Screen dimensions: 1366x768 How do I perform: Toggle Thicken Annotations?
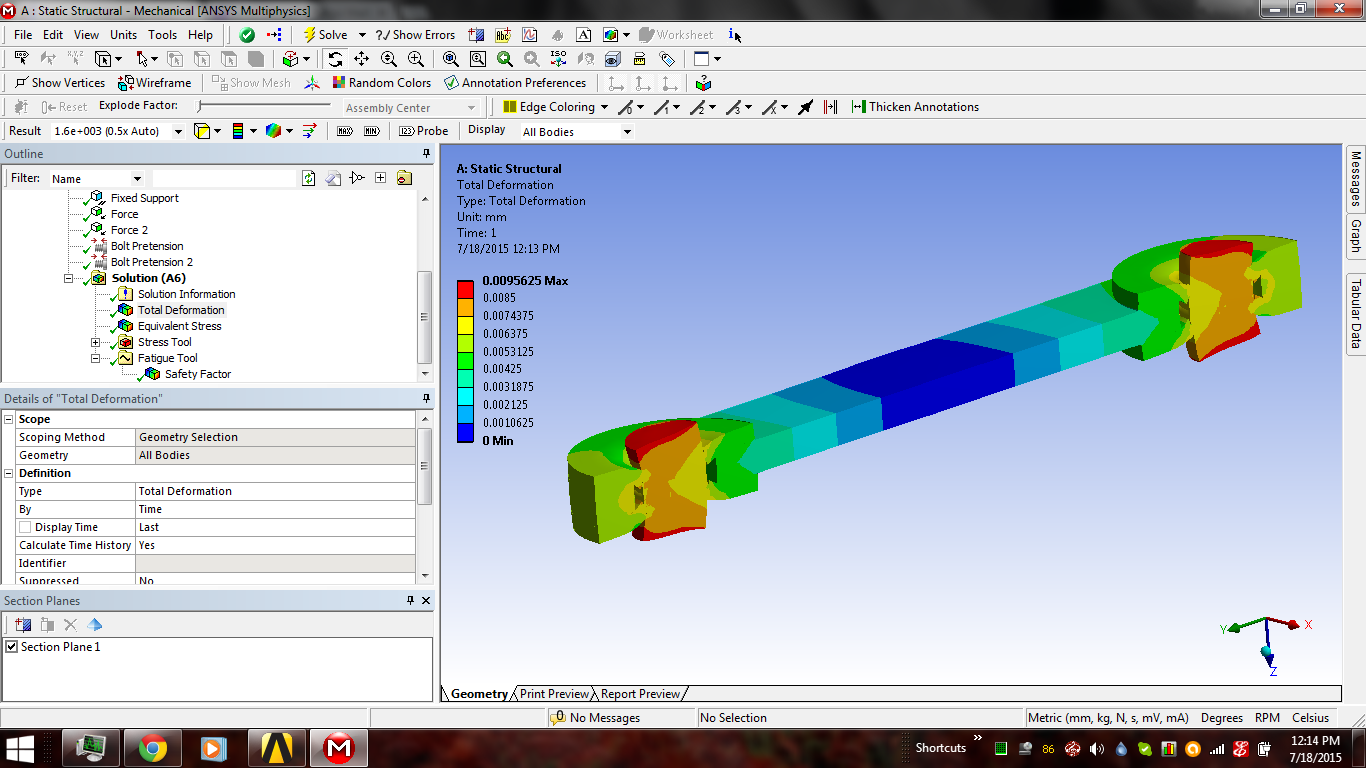pyautogui.click(x=915, y=107)
